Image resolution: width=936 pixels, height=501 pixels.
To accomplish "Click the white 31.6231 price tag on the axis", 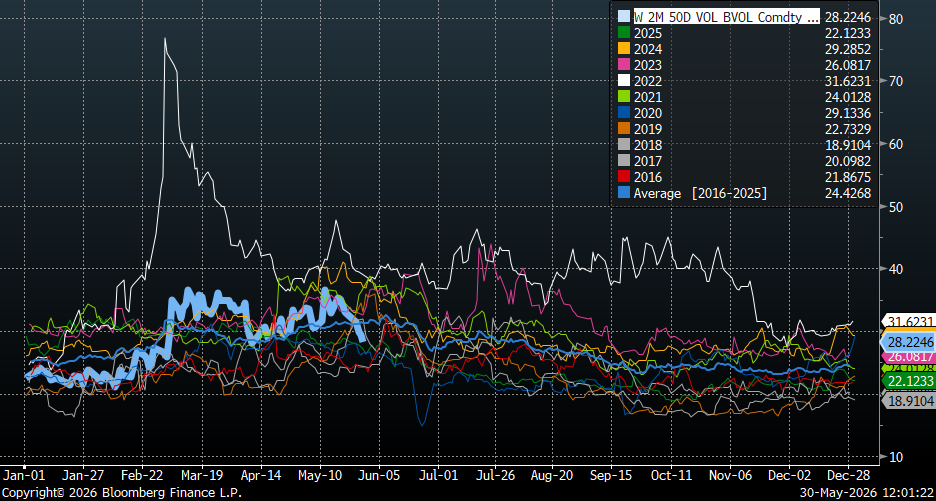I will coord(909,322).
